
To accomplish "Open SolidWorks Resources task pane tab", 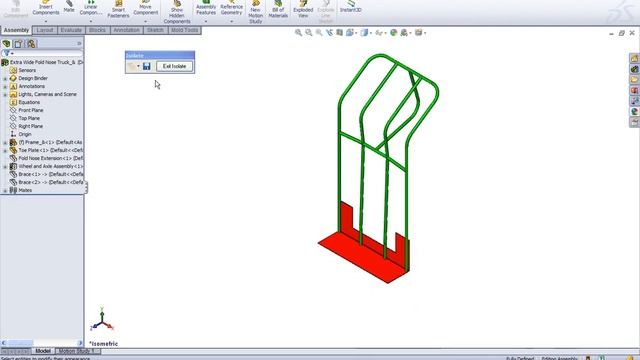I will (x=634, y=58).
